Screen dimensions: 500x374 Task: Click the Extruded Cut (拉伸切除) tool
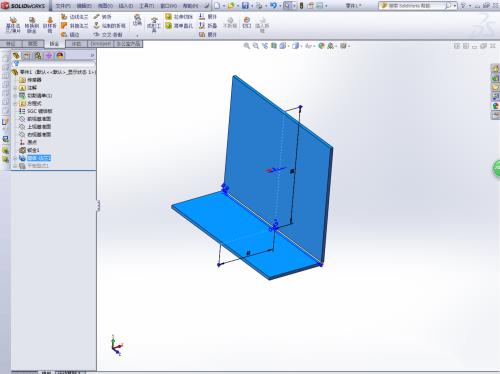pyautogui.click(x=179, y=16)
